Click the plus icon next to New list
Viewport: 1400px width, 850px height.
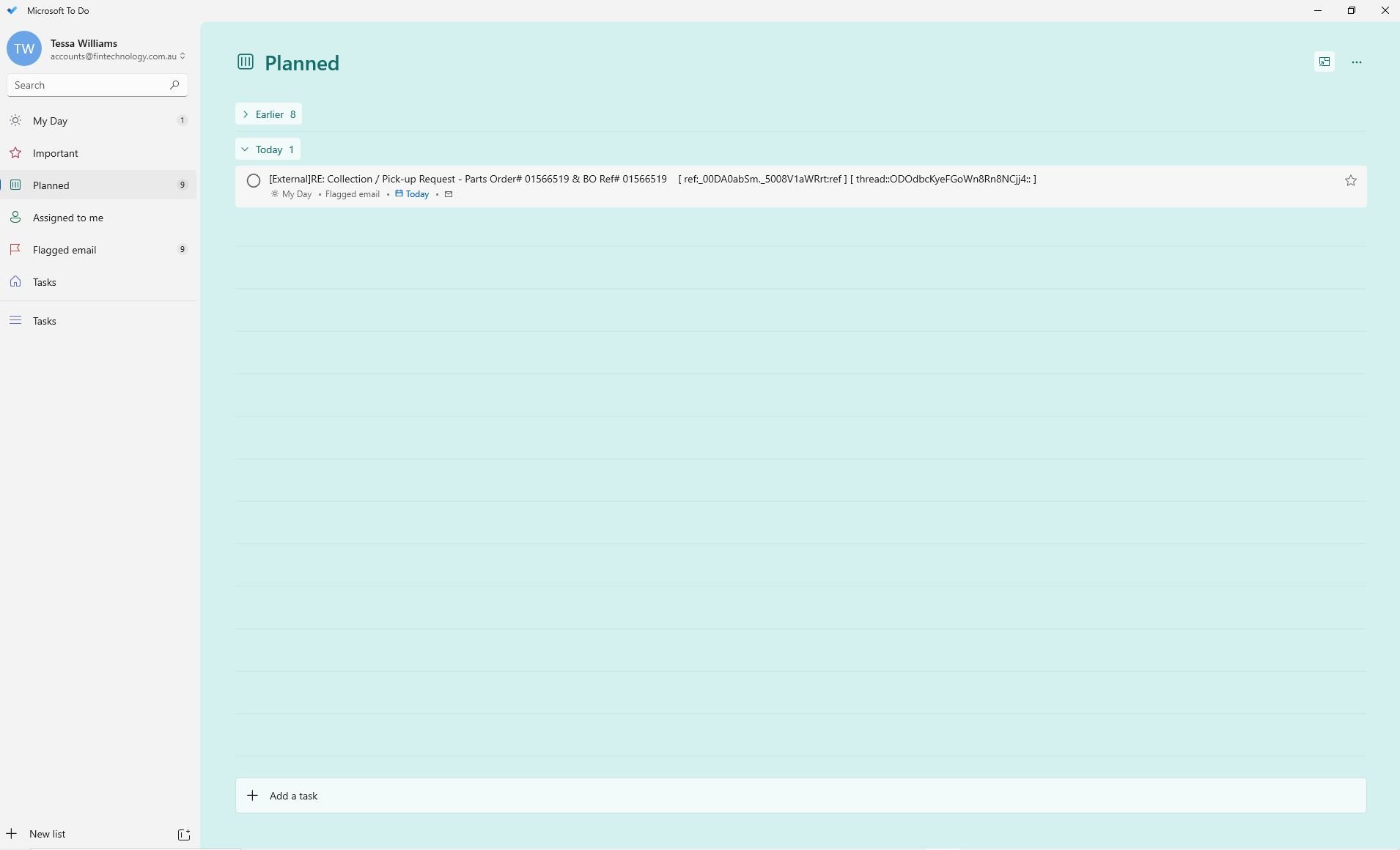pos(12,834)
